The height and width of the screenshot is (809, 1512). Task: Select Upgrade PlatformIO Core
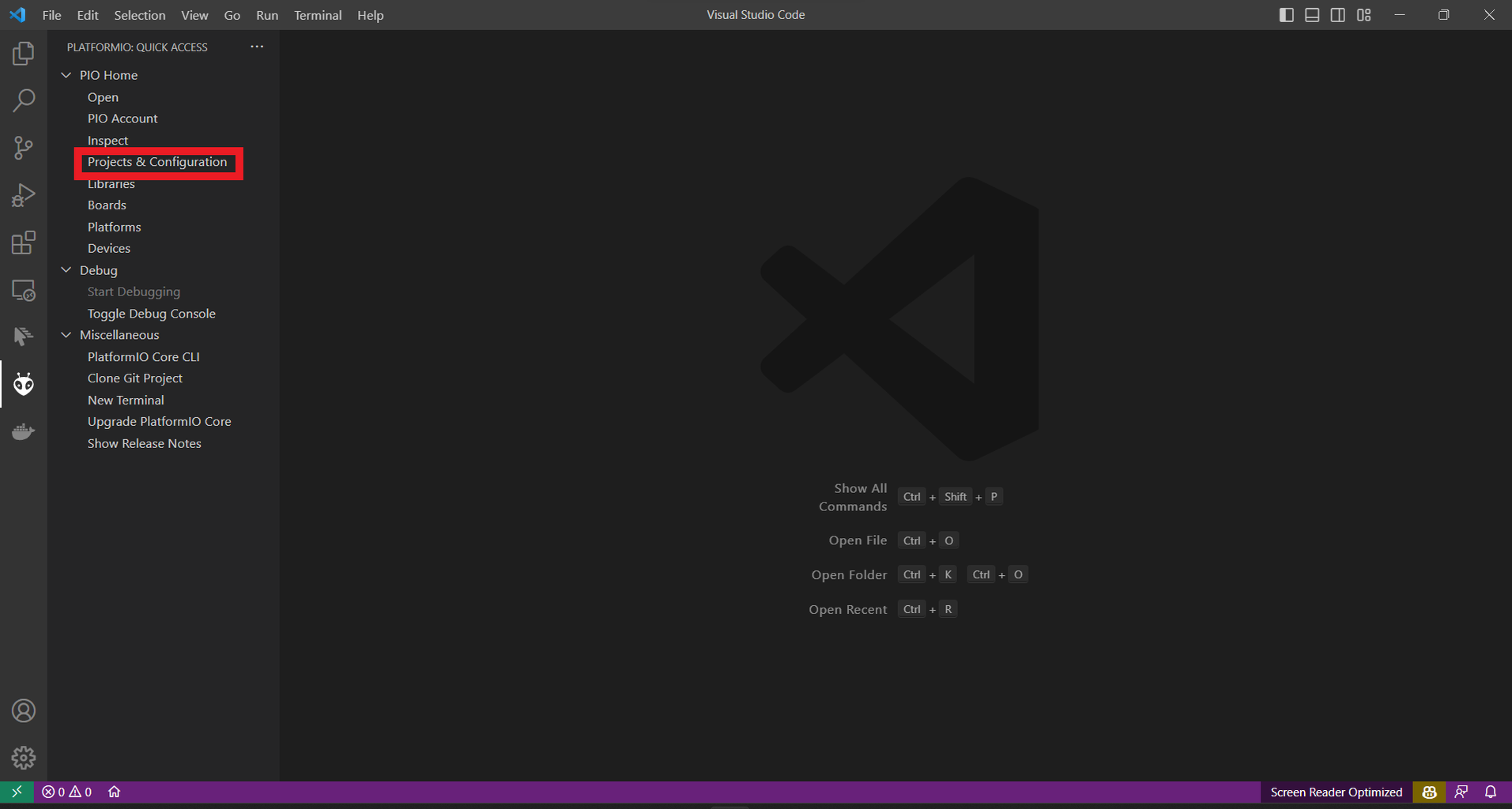[x=159, y=421]
